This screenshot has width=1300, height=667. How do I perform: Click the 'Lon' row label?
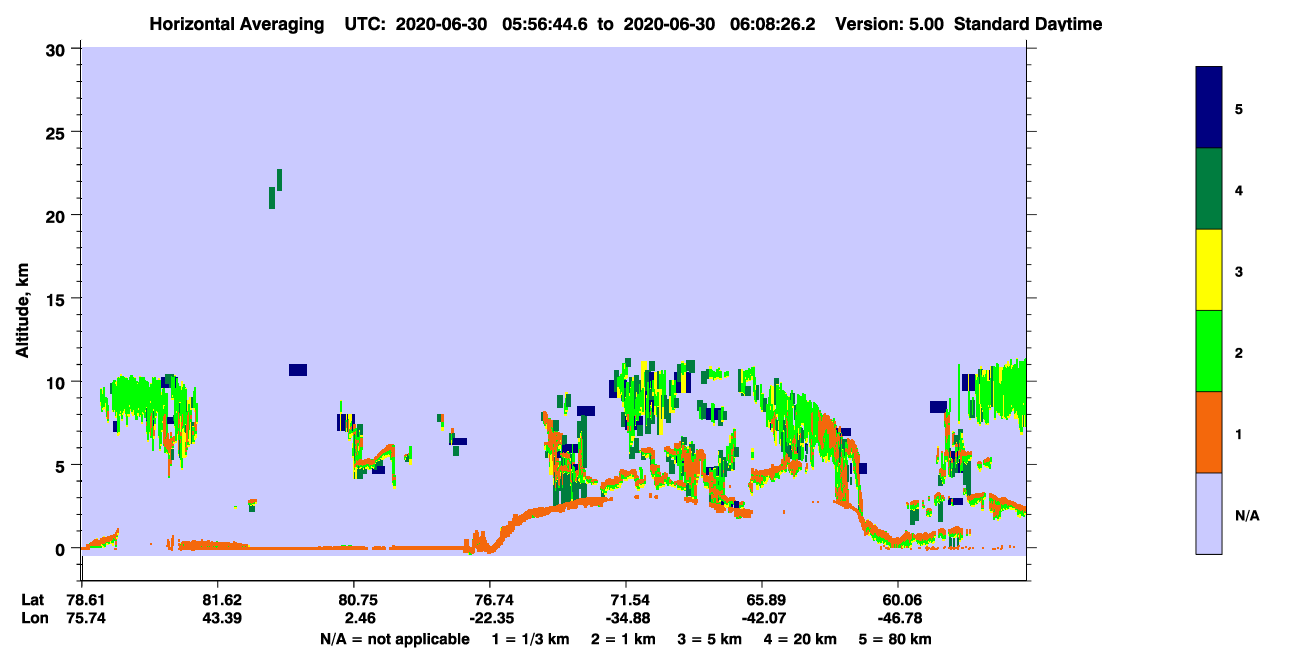(x=33, y=618)
